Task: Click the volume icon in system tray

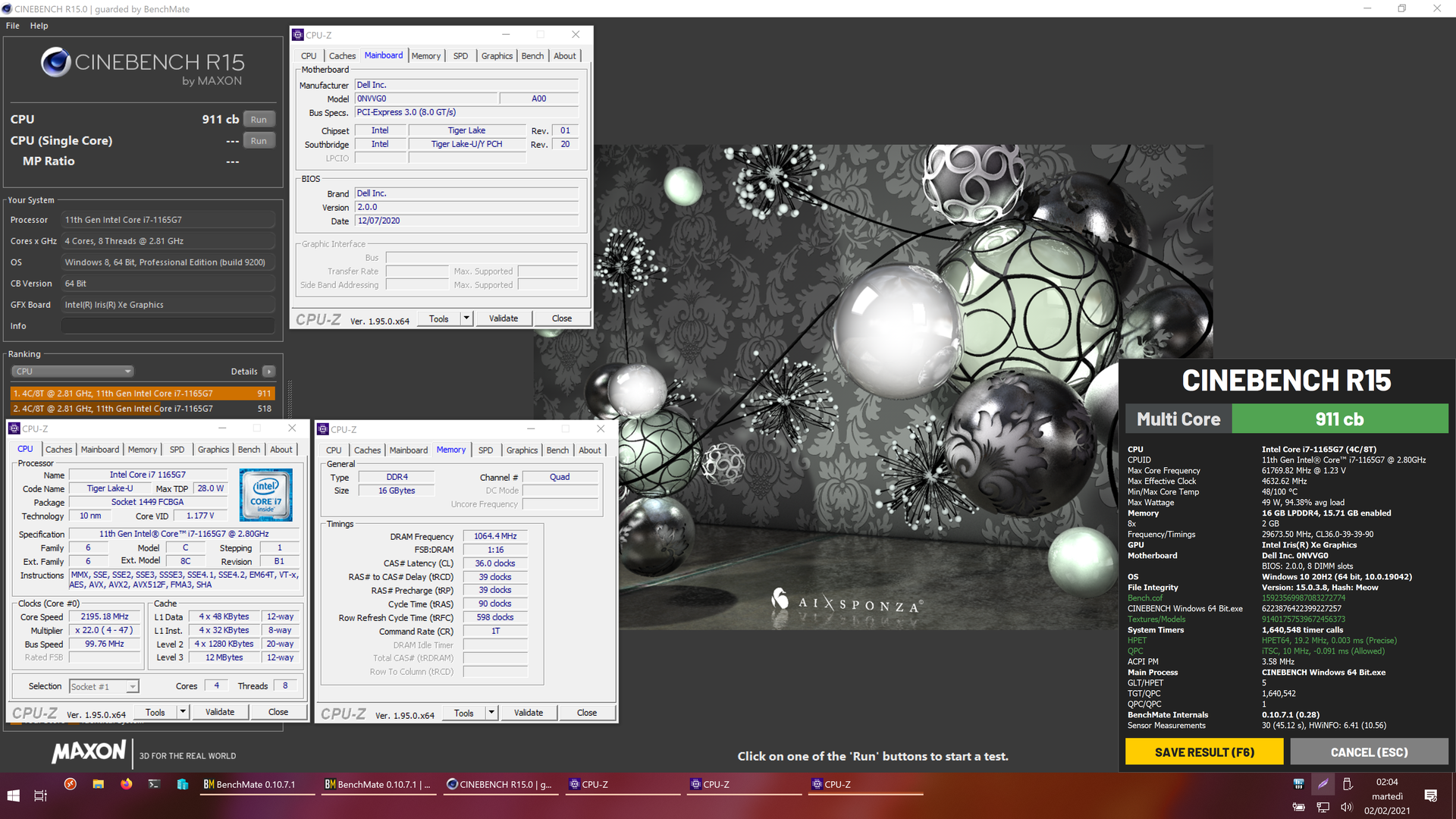Action: pyautogui.click(x=1347, y=807)
